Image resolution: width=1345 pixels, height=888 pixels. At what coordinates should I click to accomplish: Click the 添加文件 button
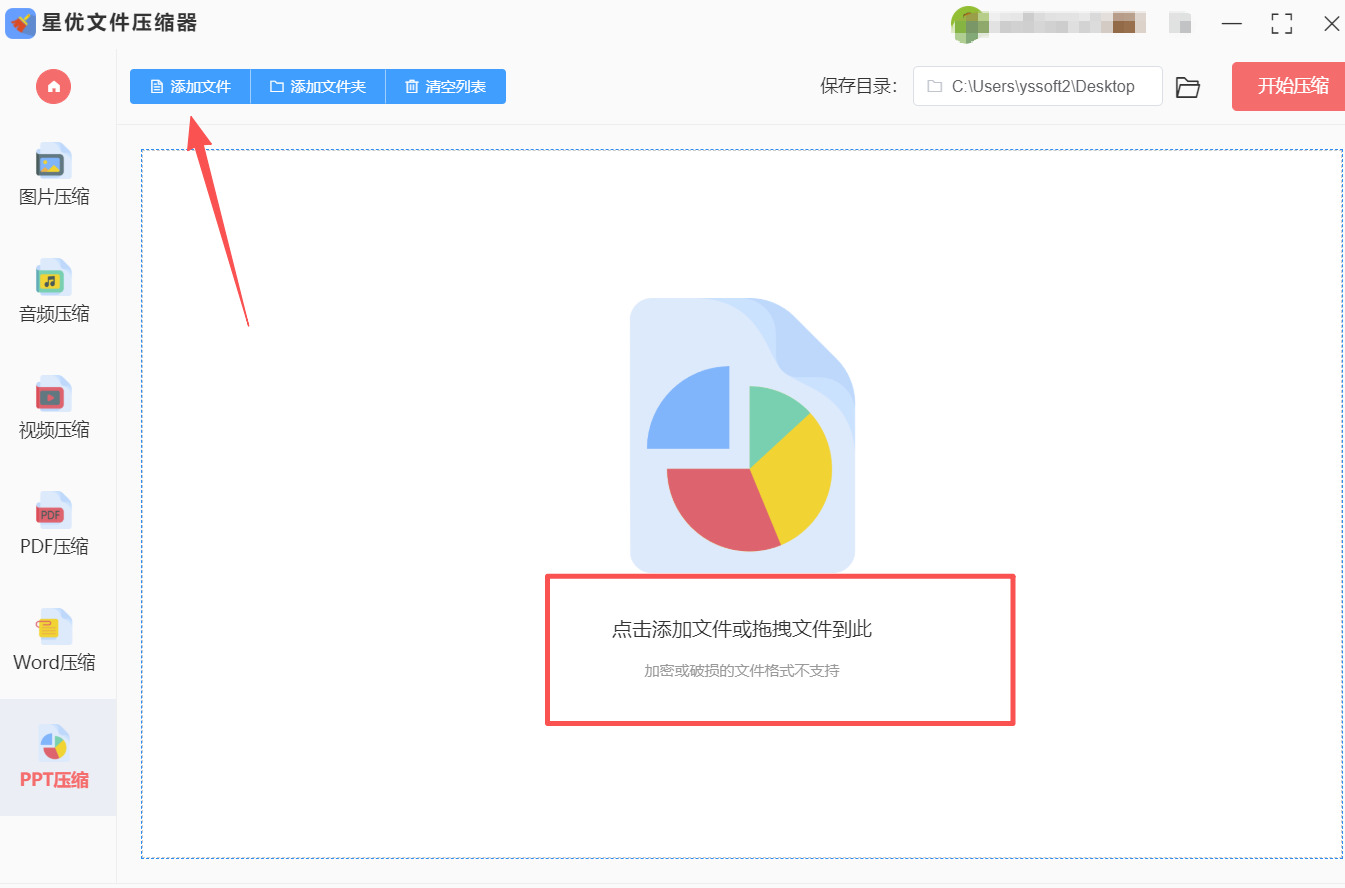[190, 87]
